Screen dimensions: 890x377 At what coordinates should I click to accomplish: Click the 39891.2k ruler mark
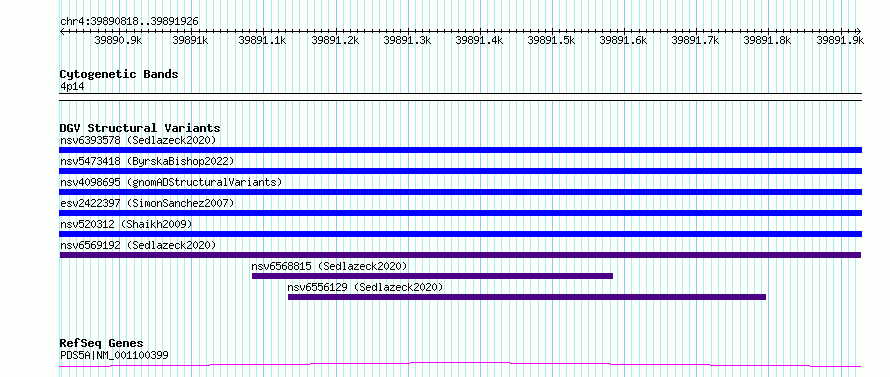click(335, 40)
